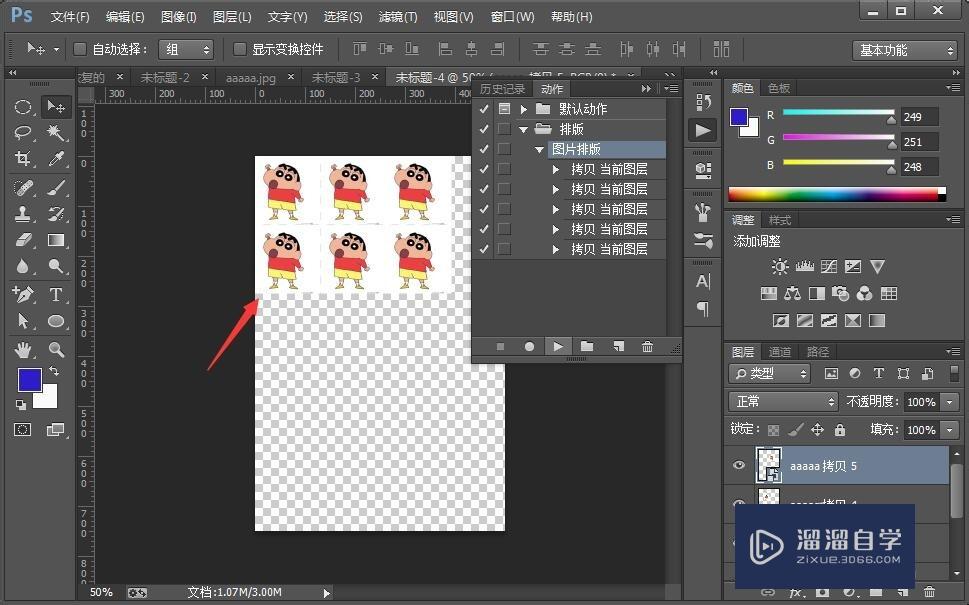Screen dimensions: 969x605
Task: Open layer filter 类型 dropdown
Action: [769, 373]
